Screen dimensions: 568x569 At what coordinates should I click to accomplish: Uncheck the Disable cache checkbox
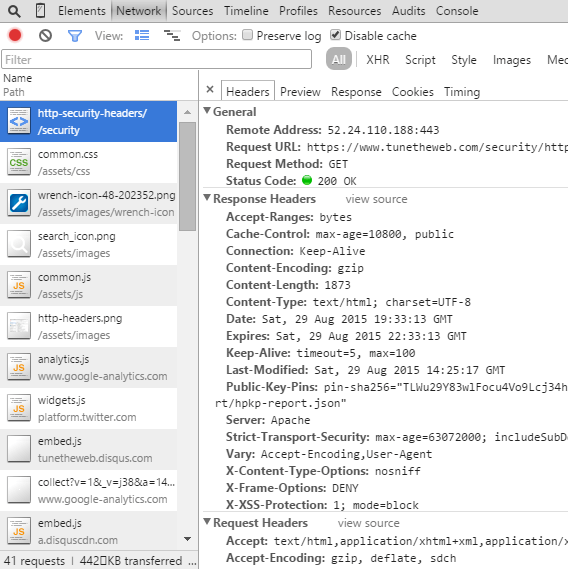coord(335,35)
